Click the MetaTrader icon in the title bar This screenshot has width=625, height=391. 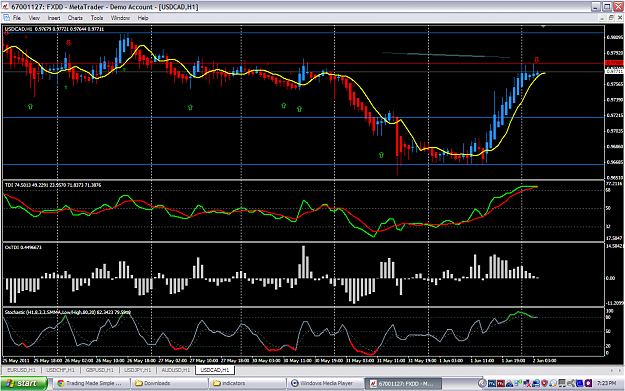click(x=5, y=6)
